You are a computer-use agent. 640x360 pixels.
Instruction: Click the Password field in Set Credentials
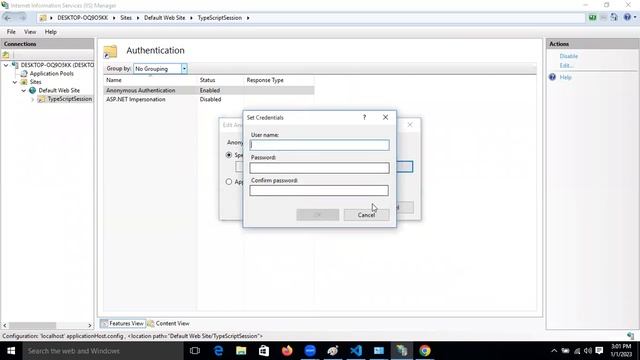click(x=319, y=168)
